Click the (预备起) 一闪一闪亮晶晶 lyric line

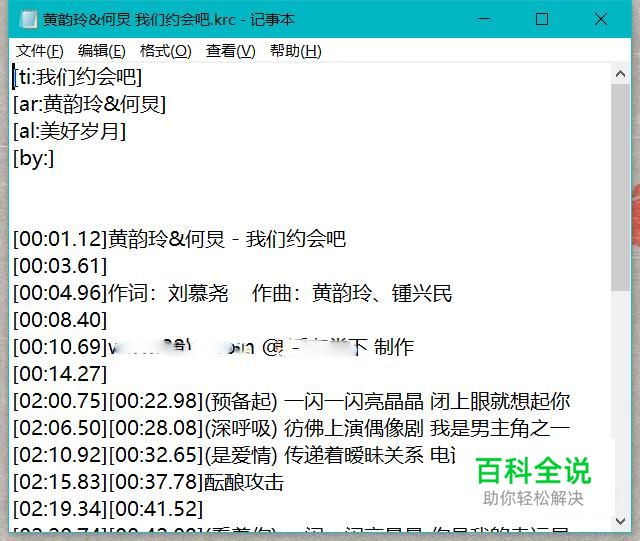291,401
